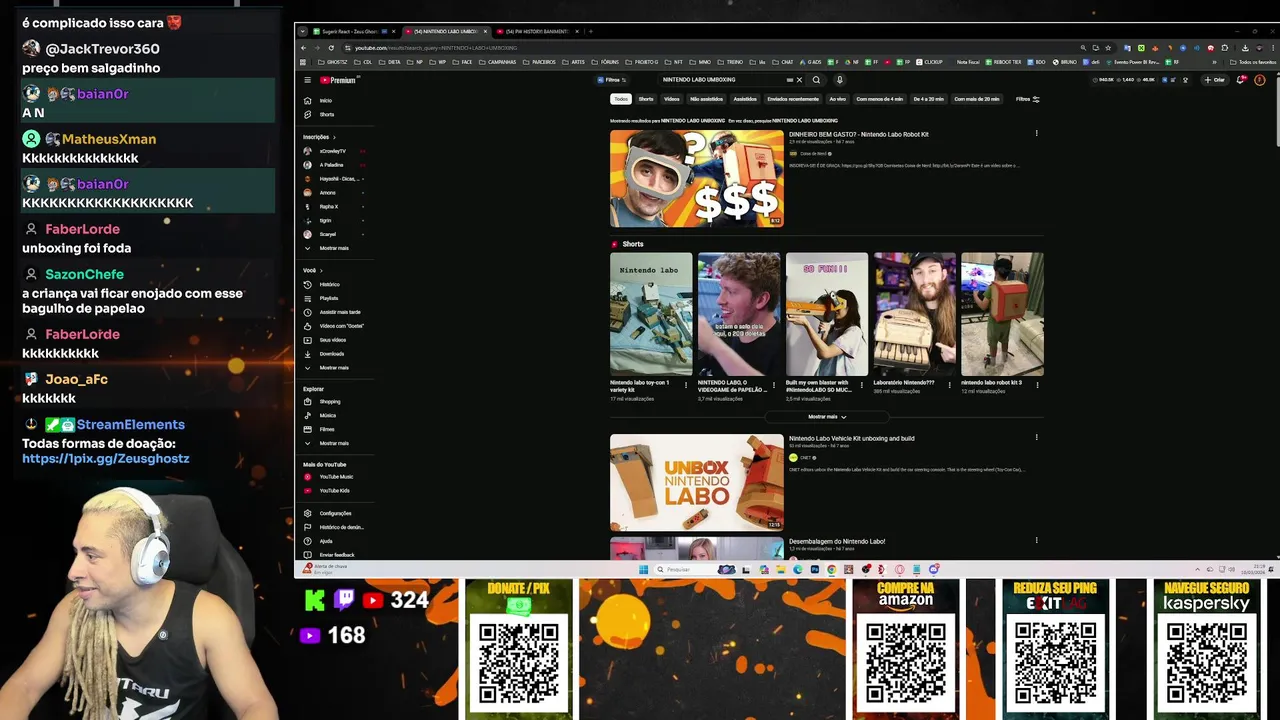Open YouTube Music link
This screenshot has width=1280, height=720.
[x=336, y=477]
